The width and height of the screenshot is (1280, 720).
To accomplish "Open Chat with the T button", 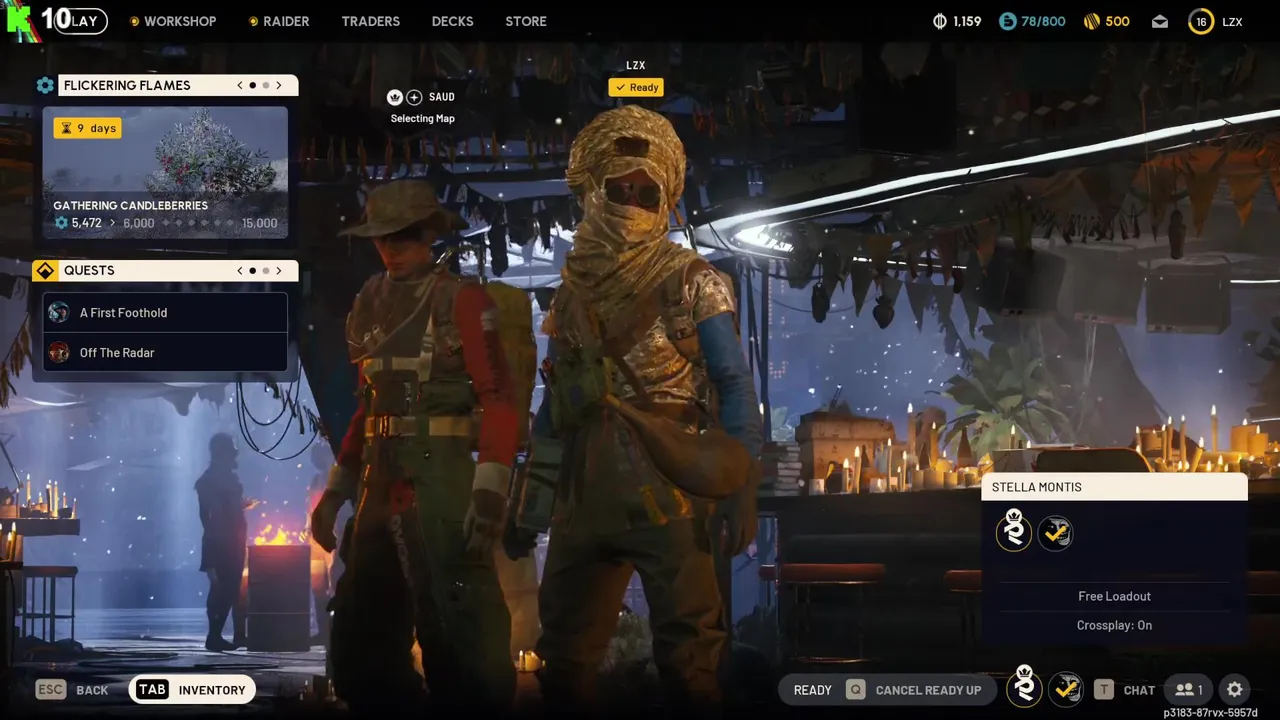I will tap(1125, 690).
